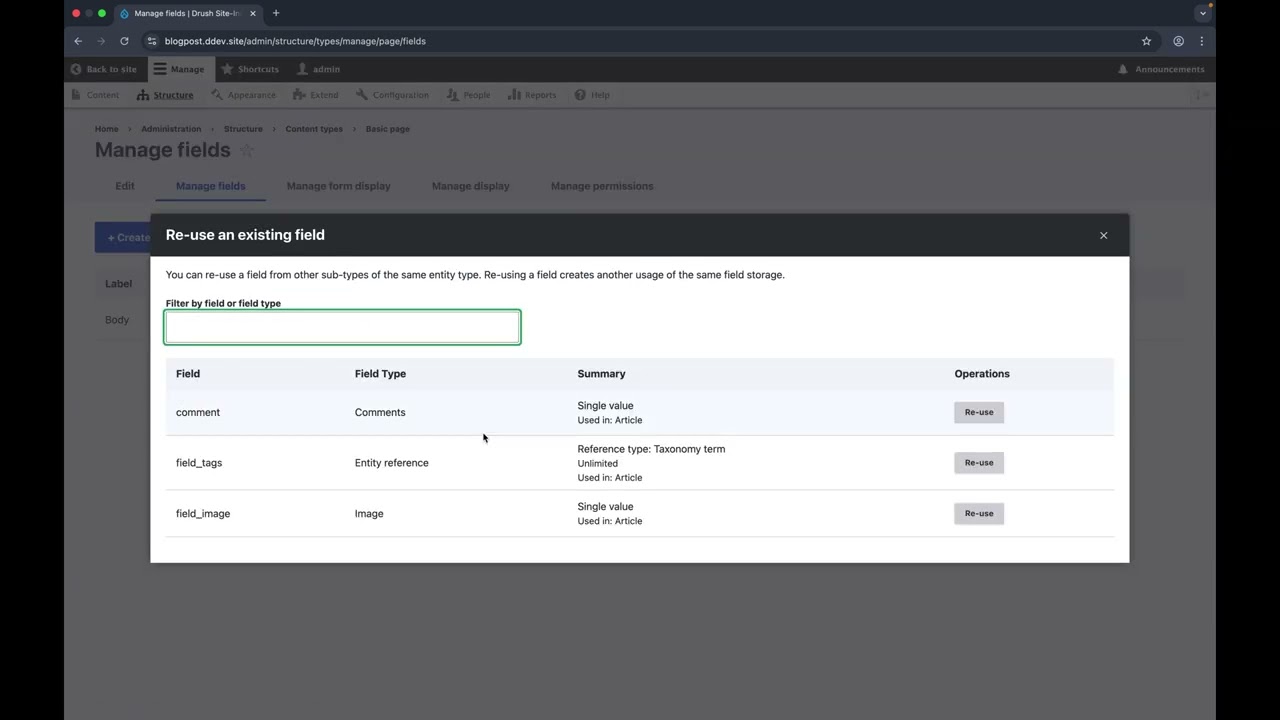Viewport: 1280px width, 720px height.
Task: Click the Field Type column header
Action: point(380,374)
